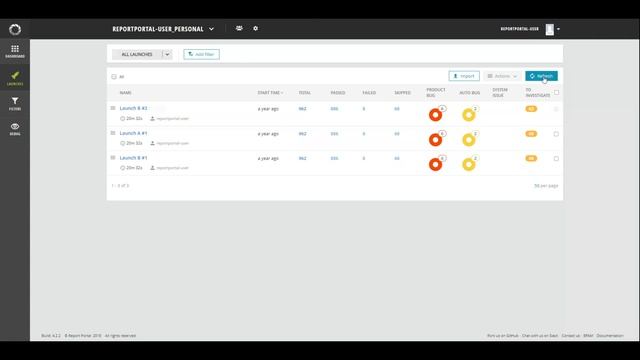The image size is (640, 360).
Task: Click Auto Bug donut for Launch A #1
Action: [469, 140]
